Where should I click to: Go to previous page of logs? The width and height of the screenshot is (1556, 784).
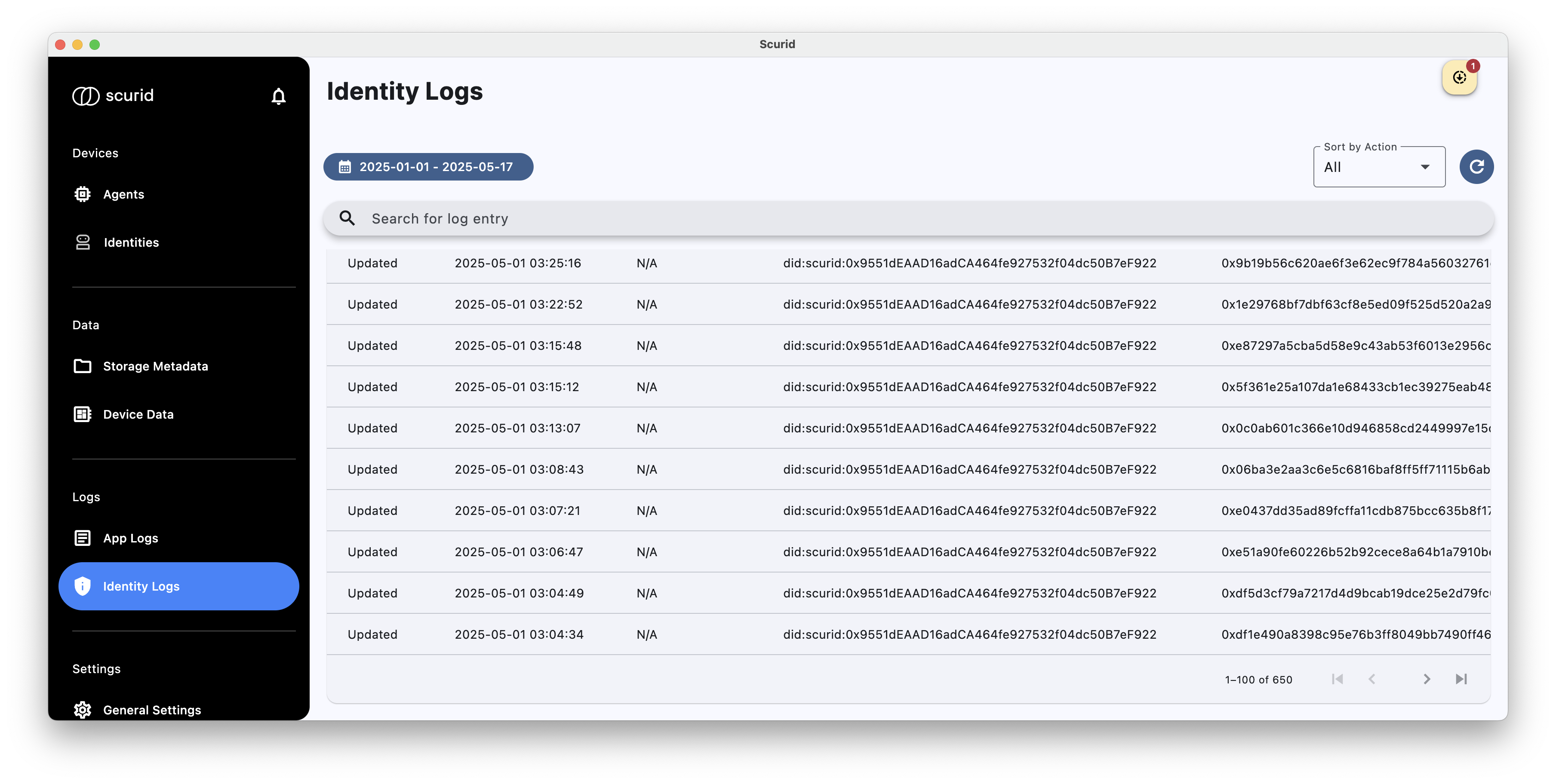tap(1372, 679)
